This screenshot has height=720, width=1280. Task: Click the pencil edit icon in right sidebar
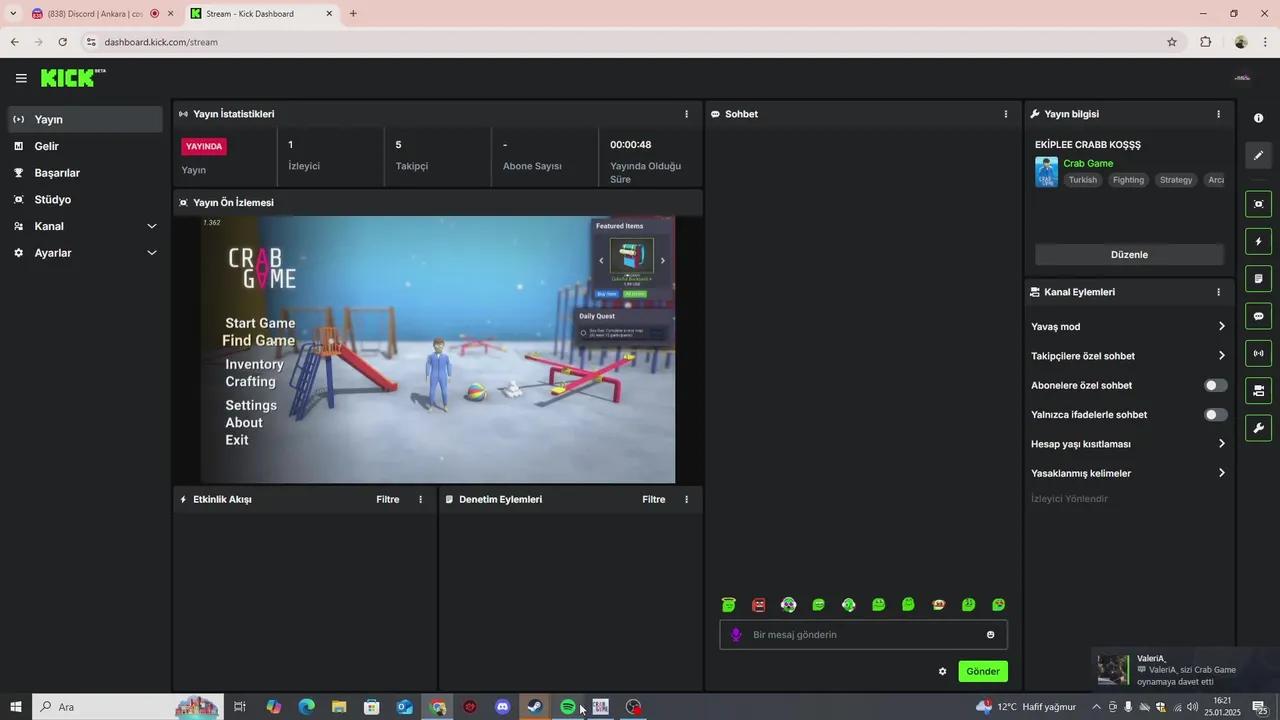1258,155
